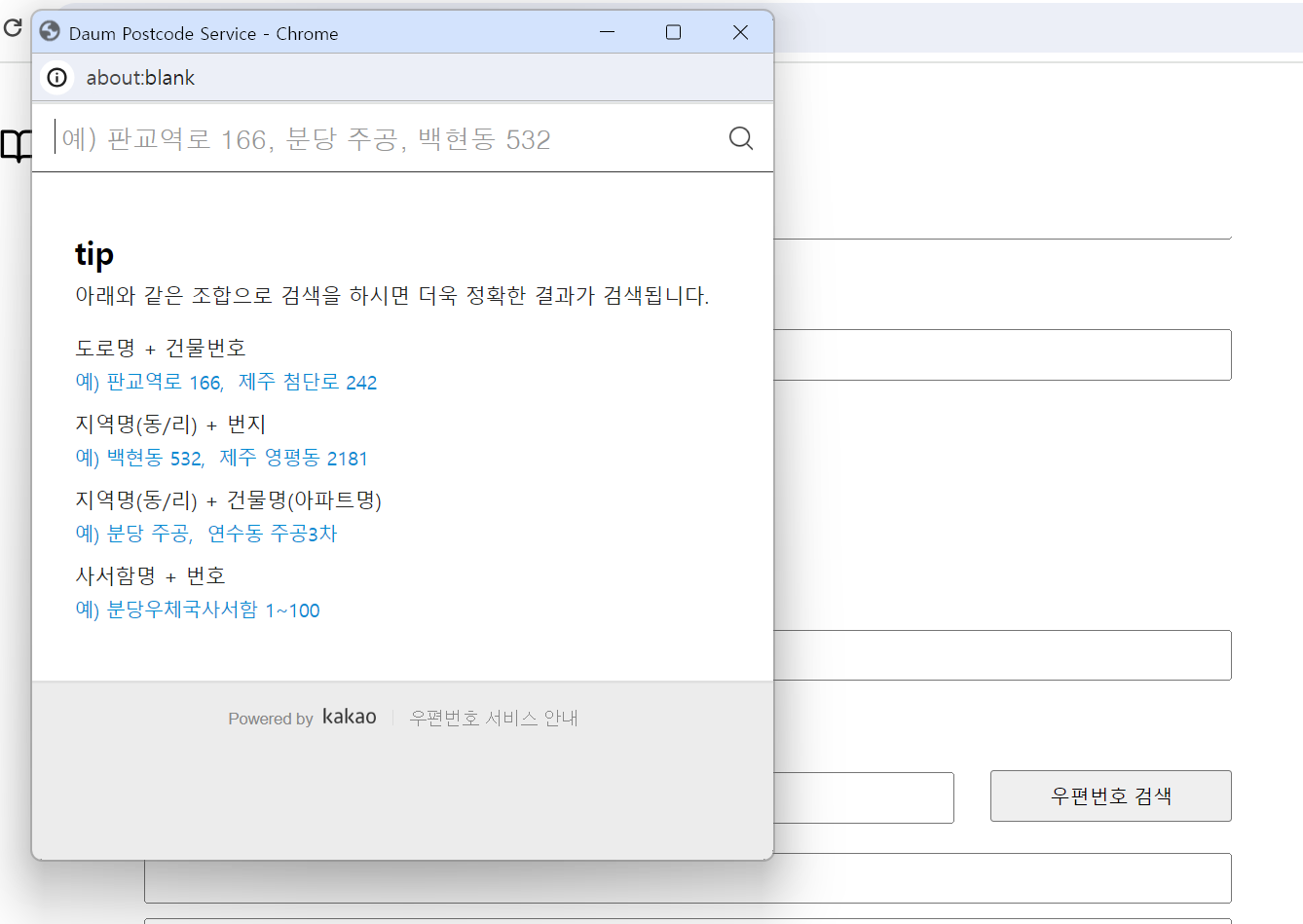Click the Daum Postcode Service - Chrome title text
Image resolution: width=1303 pixels, height=924 pixels.
(x=204, y=33)
